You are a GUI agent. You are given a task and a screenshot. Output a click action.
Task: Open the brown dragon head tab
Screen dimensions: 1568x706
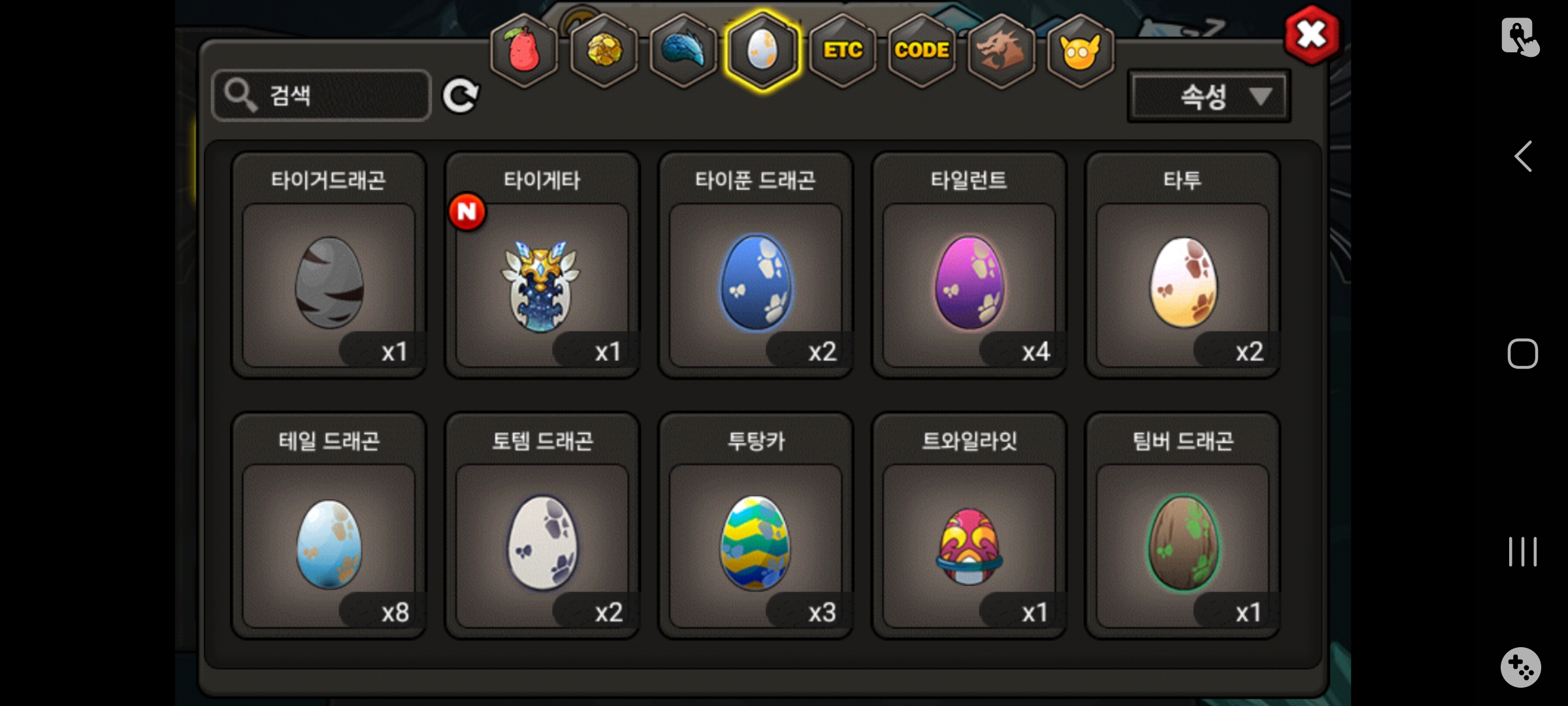[1001, 51]
